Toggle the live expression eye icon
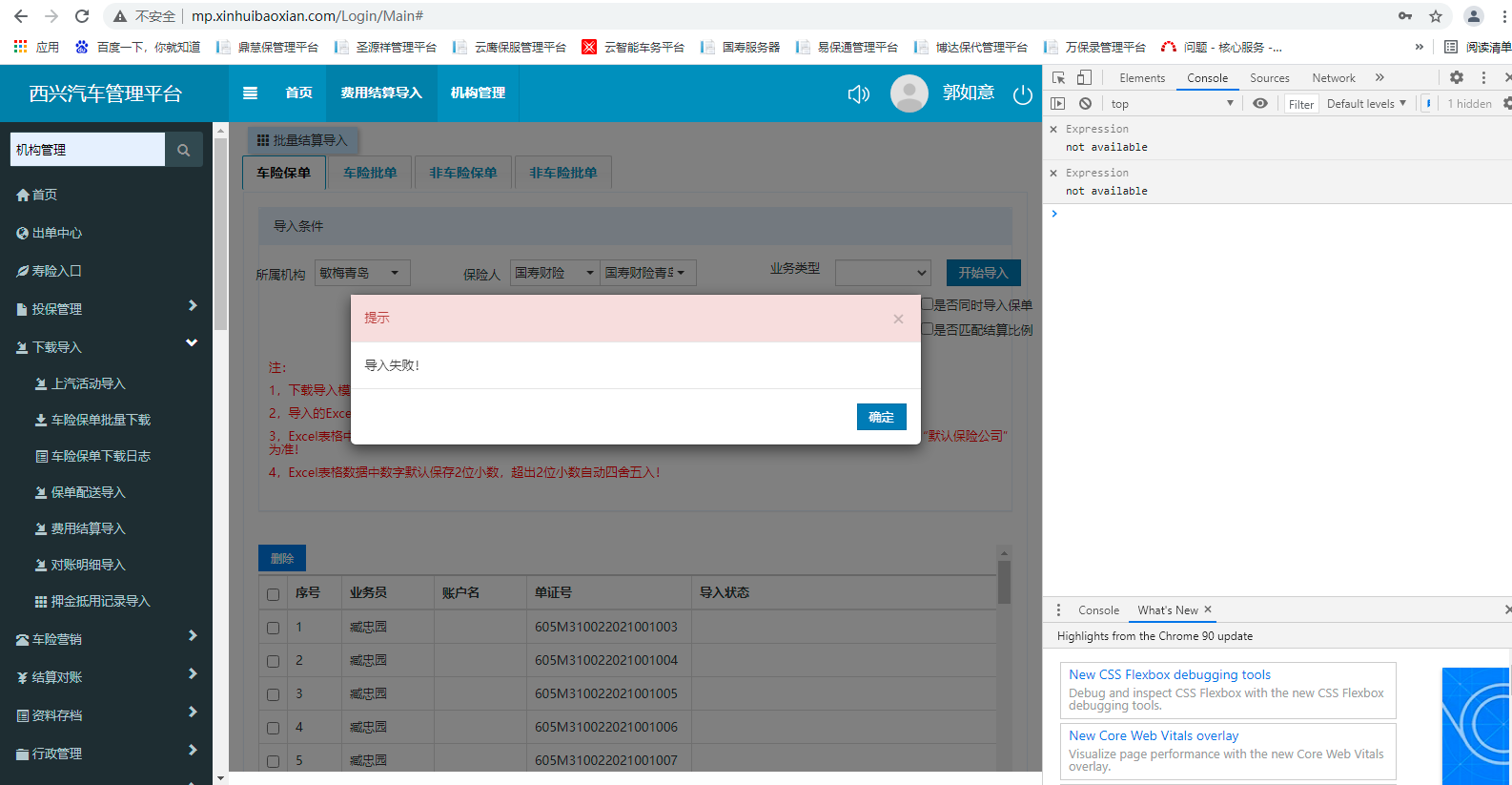Viewport: 1512px width, 785px height. (x=1260, y=103)
